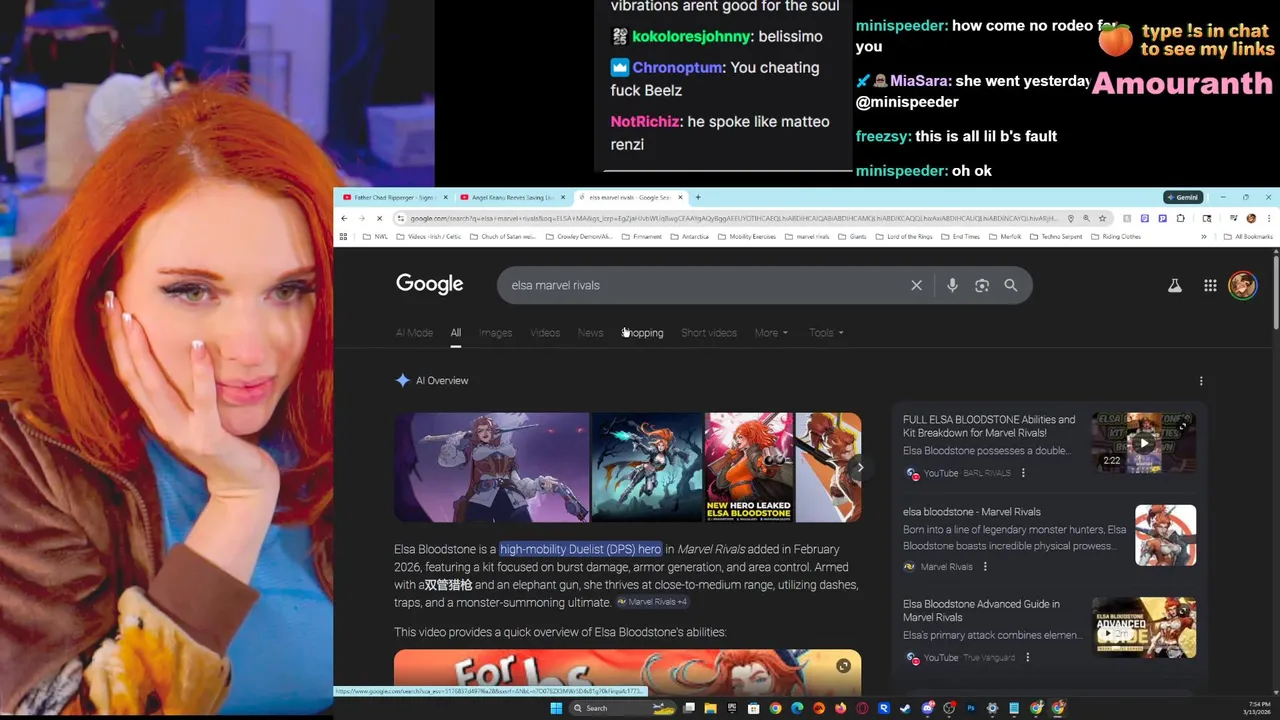Launch Epic Games from taskbar

coord(732,708)
